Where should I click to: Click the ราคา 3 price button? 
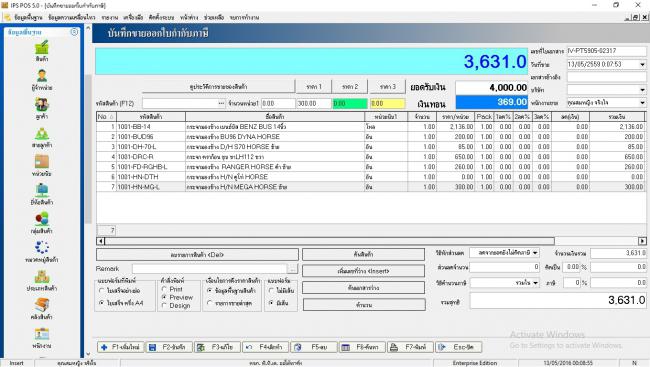[388, 87]
